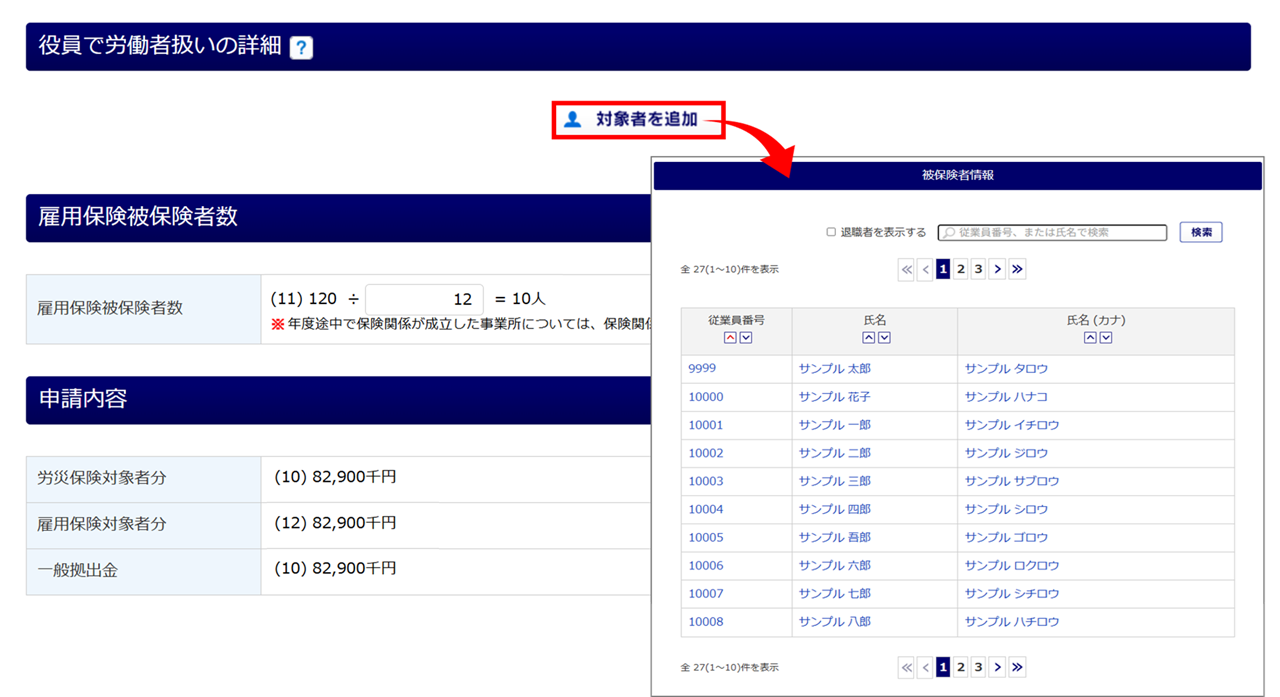Sort 従業員番号 column descending
Viewport: 1280px width, 697px height.
(745, 338)
